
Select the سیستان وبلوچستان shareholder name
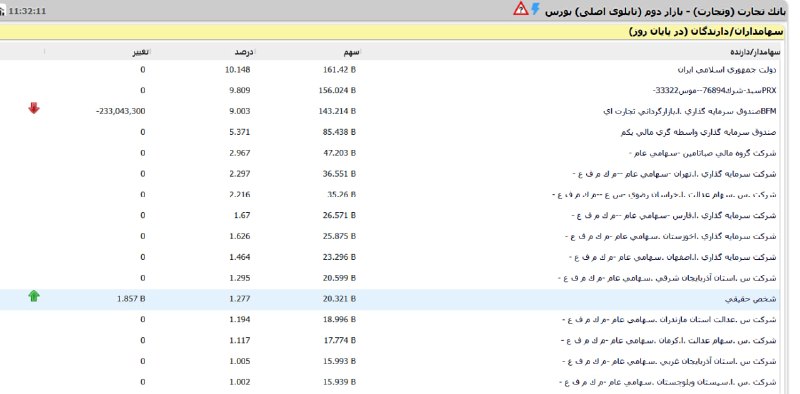(x=668, y=382)
